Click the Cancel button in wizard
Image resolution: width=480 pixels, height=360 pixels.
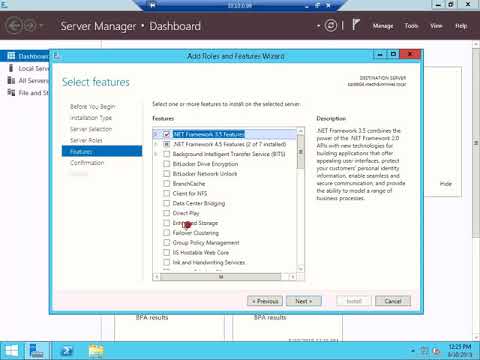[x=393, y=301]
